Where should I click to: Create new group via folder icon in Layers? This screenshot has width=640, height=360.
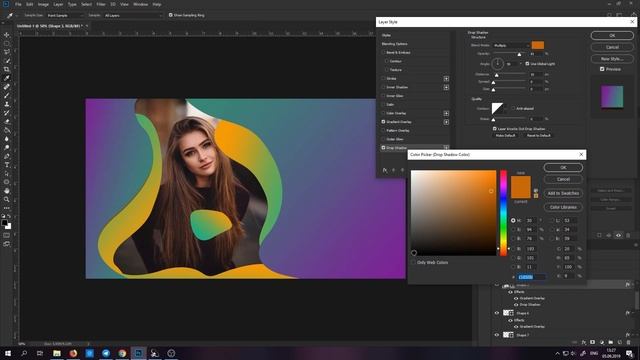tap(611, 342)
